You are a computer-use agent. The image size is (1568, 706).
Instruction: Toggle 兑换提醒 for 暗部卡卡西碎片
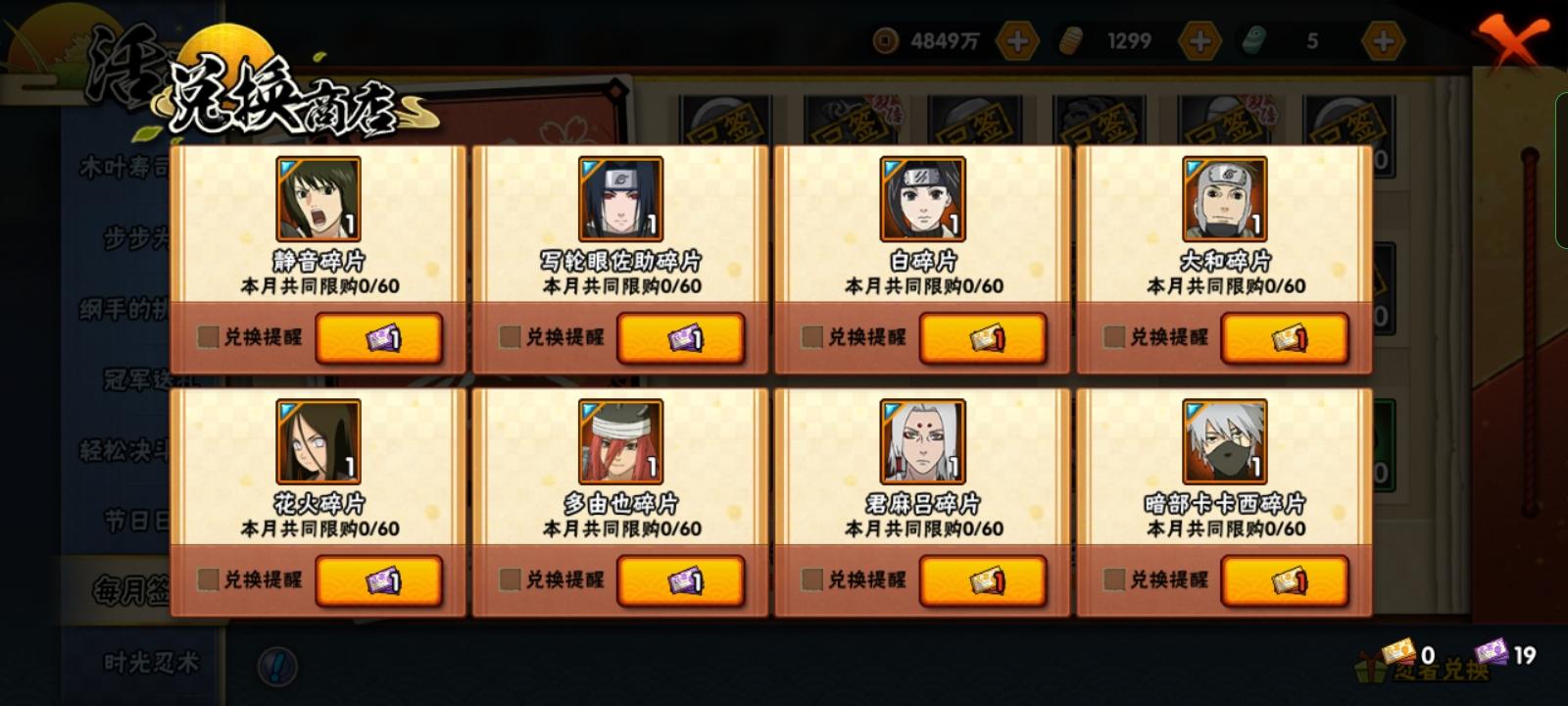(x=1113, y=580)
